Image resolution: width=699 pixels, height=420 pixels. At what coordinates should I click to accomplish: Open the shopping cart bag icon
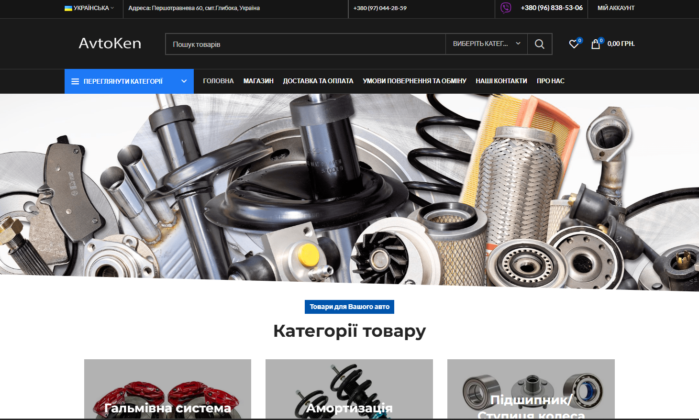[596, 44]
